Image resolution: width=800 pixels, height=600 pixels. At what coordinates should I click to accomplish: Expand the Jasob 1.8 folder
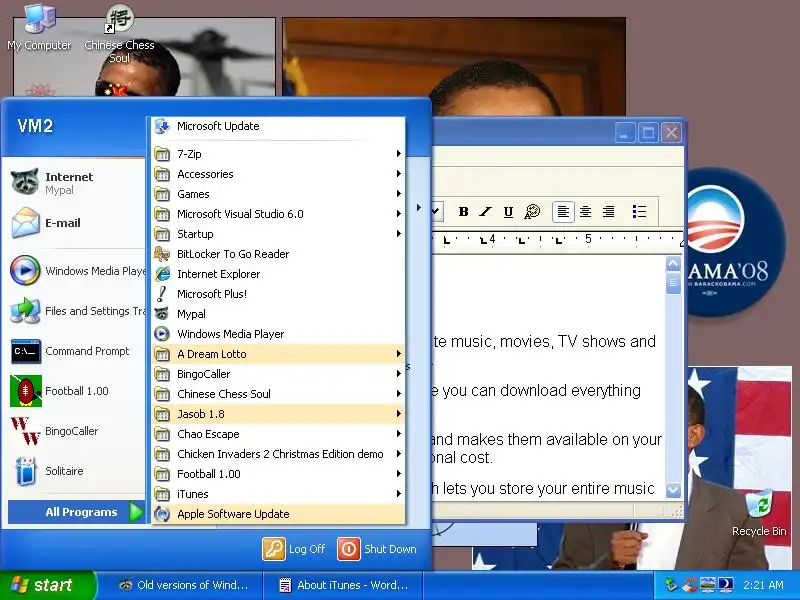pos(279,414)
